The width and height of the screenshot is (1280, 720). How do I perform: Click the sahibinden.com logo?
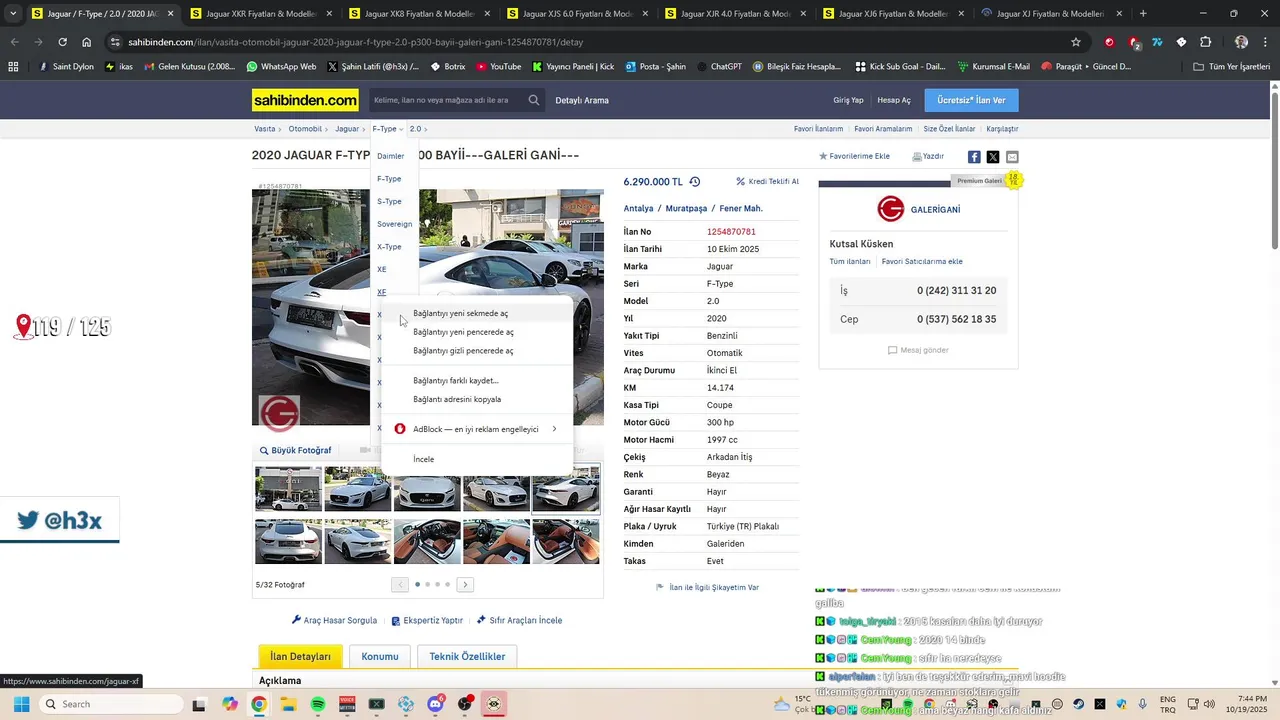(x=305, y=100)
